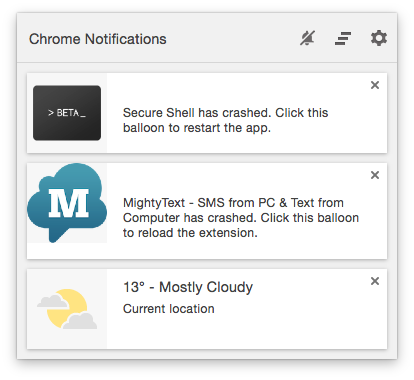The image size is (414, 380).
Task: Click the Secure Shell BETA app icon
Action: [67, 113]
